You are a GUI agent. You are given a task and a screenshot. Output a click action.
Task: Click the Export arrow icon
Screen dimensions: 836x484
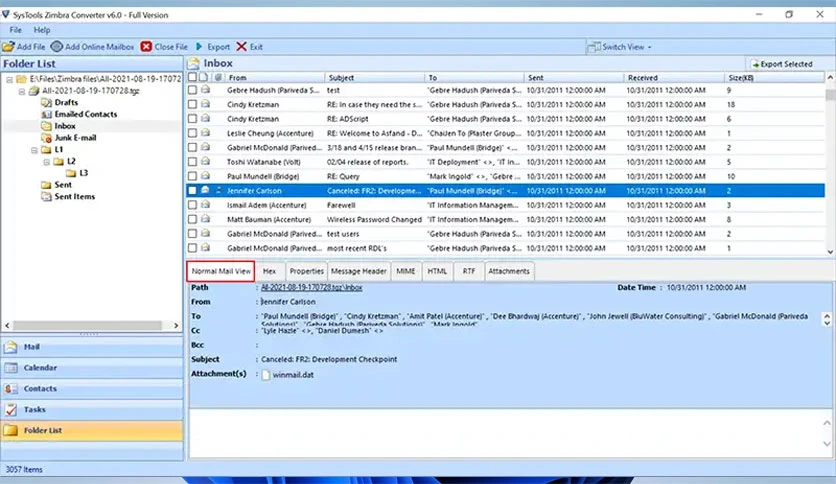coord(199,47)
